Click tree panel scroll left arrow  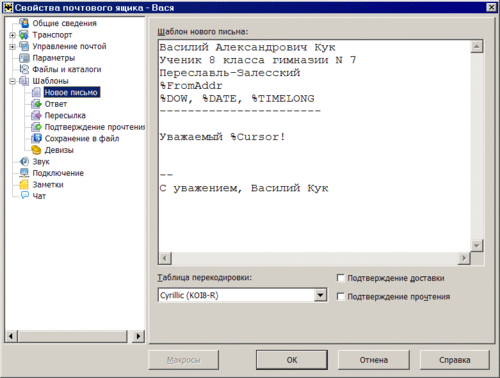11,336
